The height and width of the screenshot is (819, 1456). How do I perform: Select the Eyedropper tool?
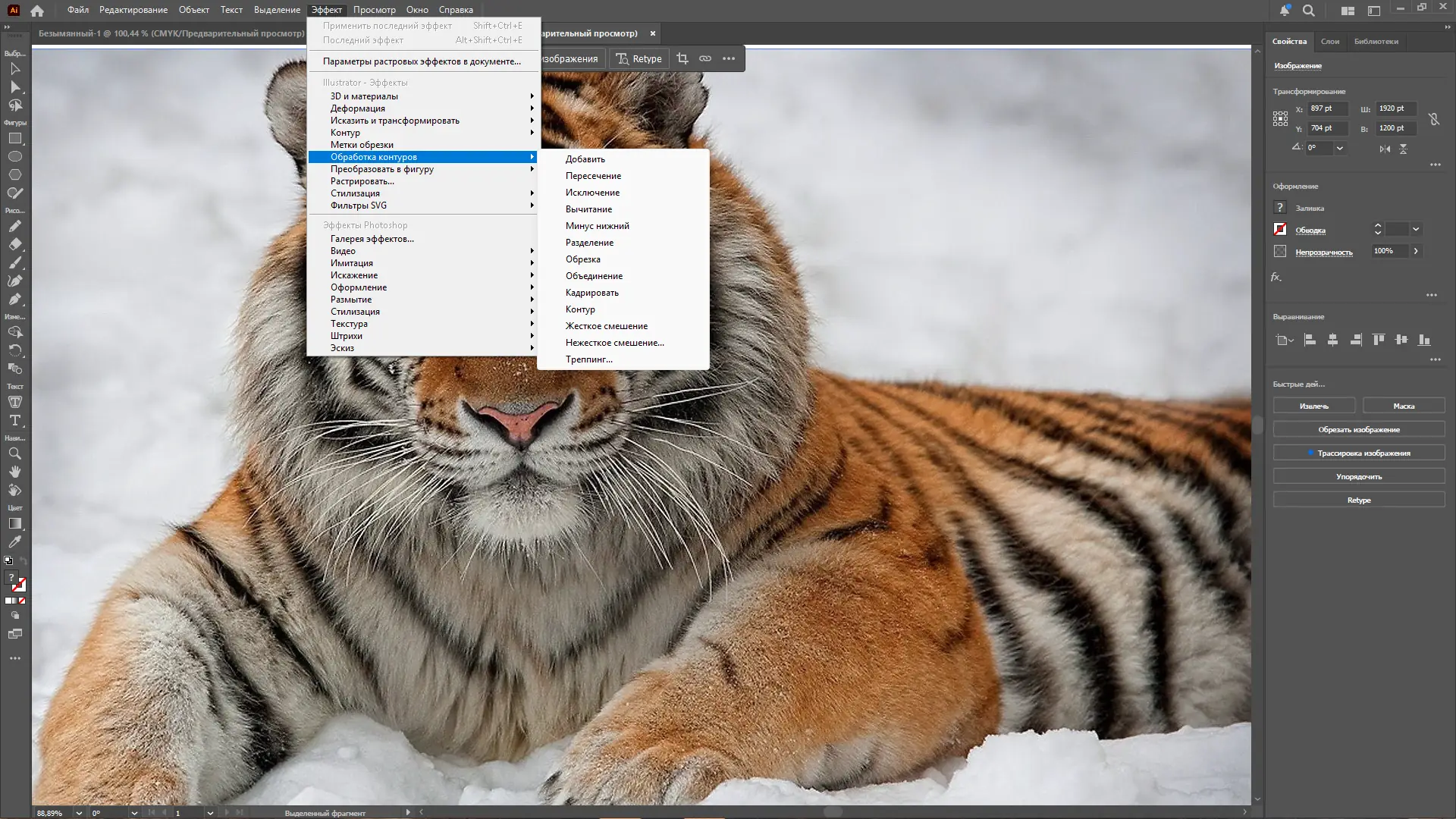[x=14, y=542]
